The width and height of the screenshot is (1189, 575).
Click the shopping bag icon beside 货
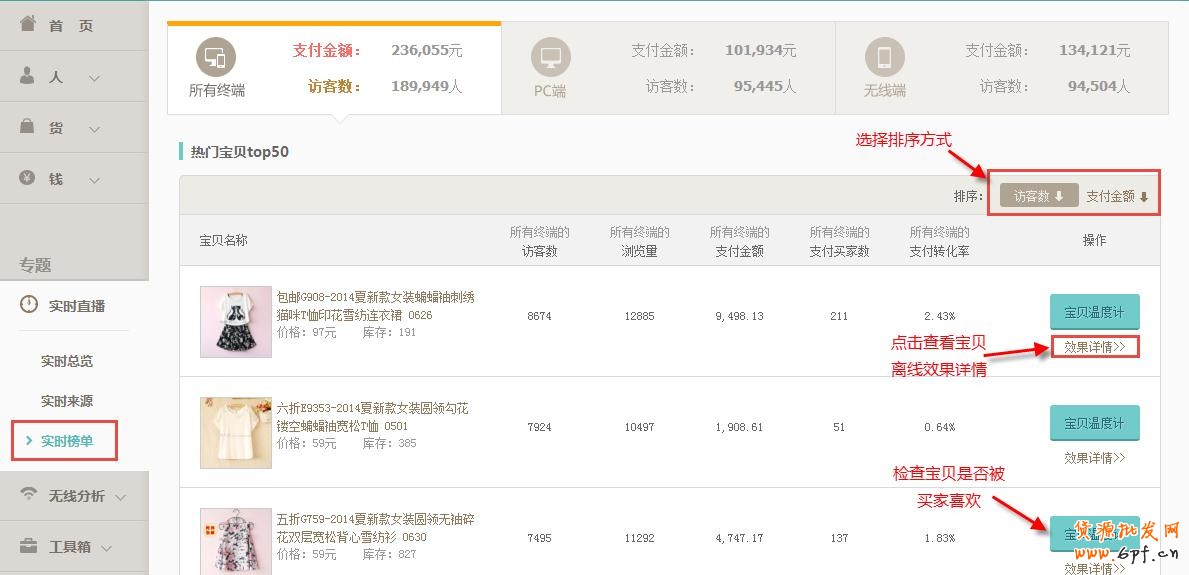point(27,127)
